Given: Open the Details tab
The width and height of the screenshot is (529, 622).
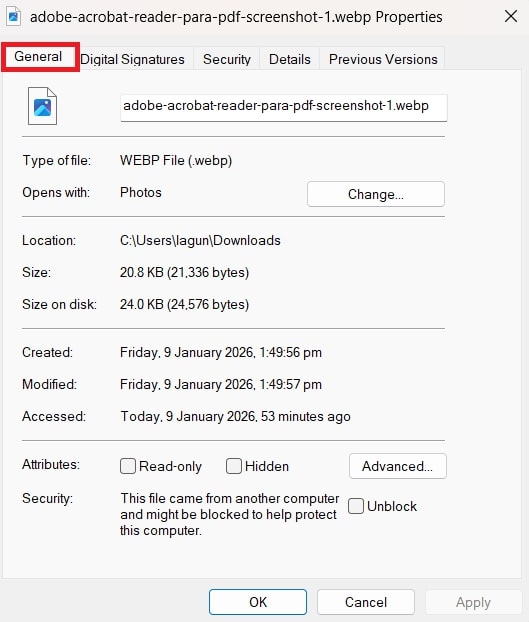Looking at the screenshot, I should [x=289, y=59].
